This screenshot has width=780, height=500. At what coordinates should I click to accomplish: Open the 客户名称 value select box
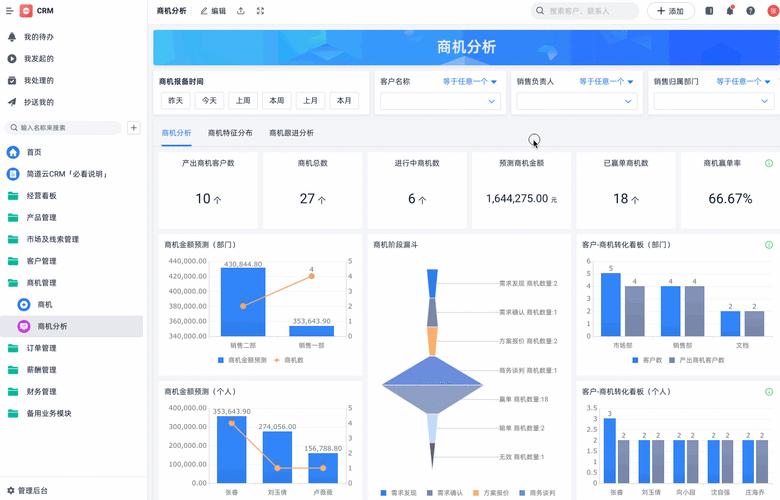[x=440, y=101]
